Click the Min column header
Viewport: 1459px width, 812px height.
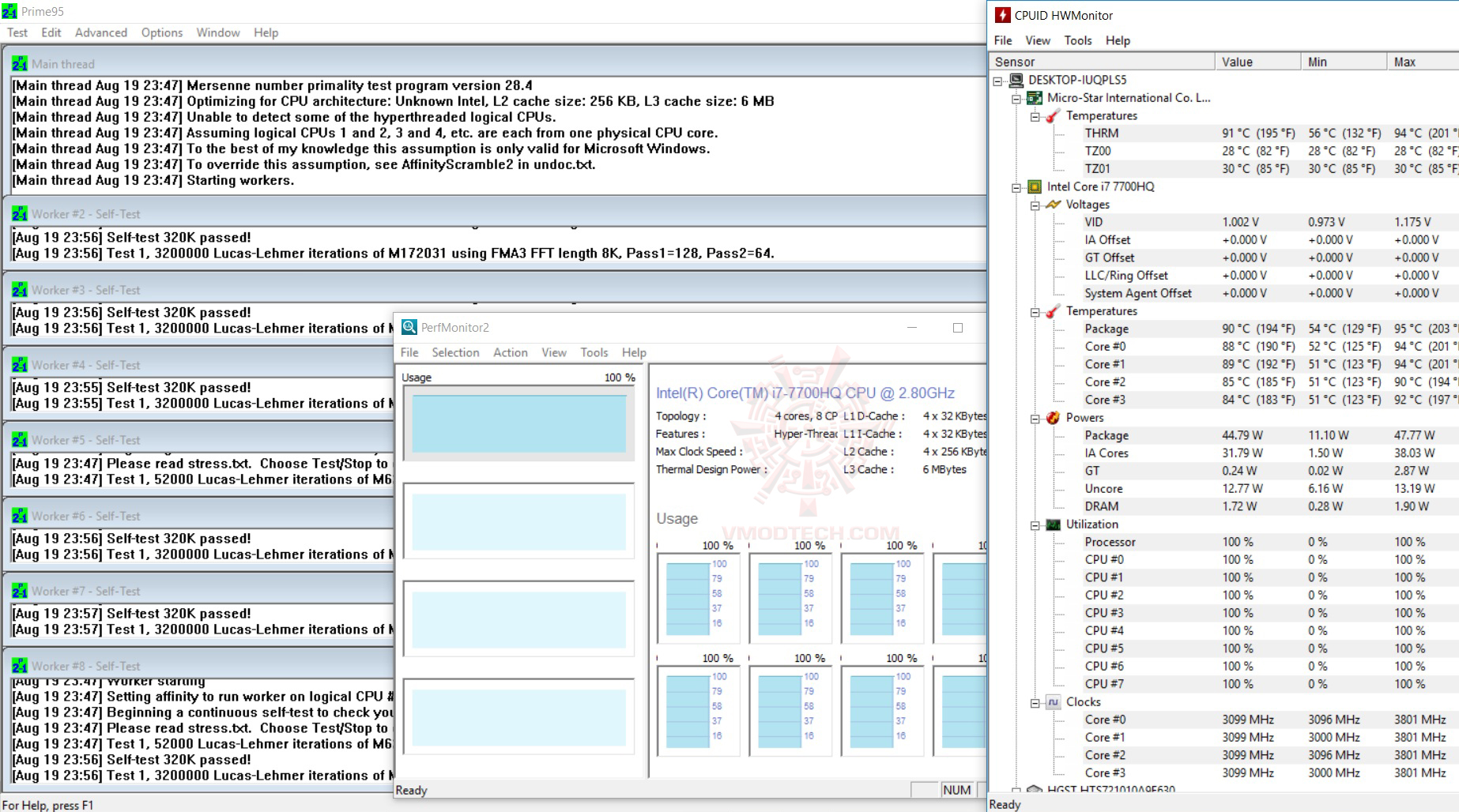[1344, 62]
